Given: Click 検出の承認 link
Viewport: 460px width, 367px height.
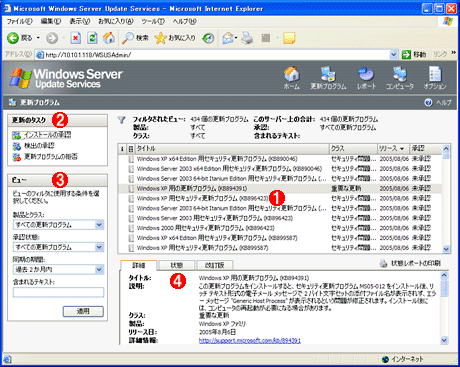Looking at the screenshot, I should click(39, 146).
